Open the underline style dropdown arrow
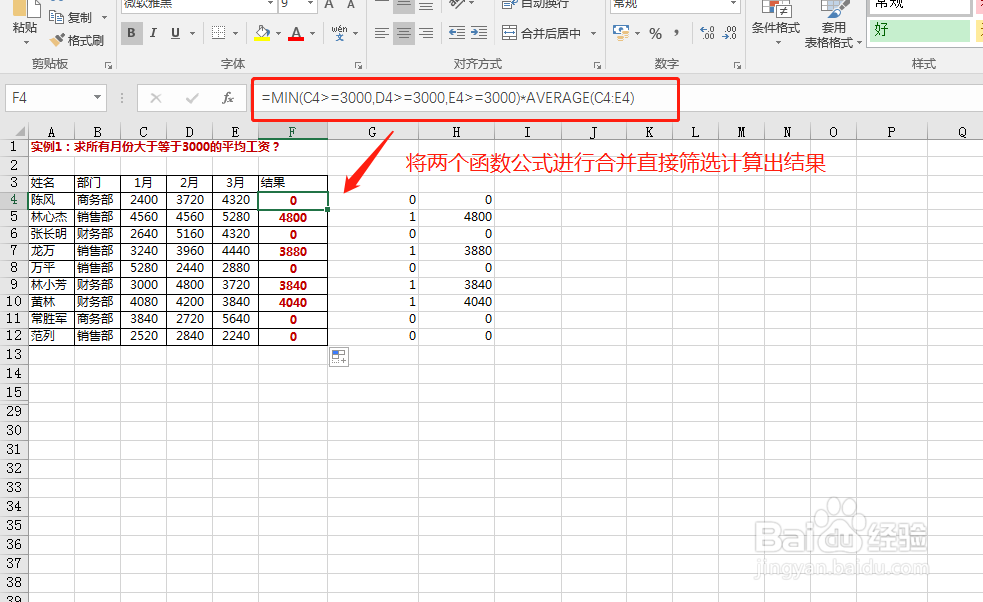Image resolution: width=983 pixels, height=602 pixels. coord(192,33)
